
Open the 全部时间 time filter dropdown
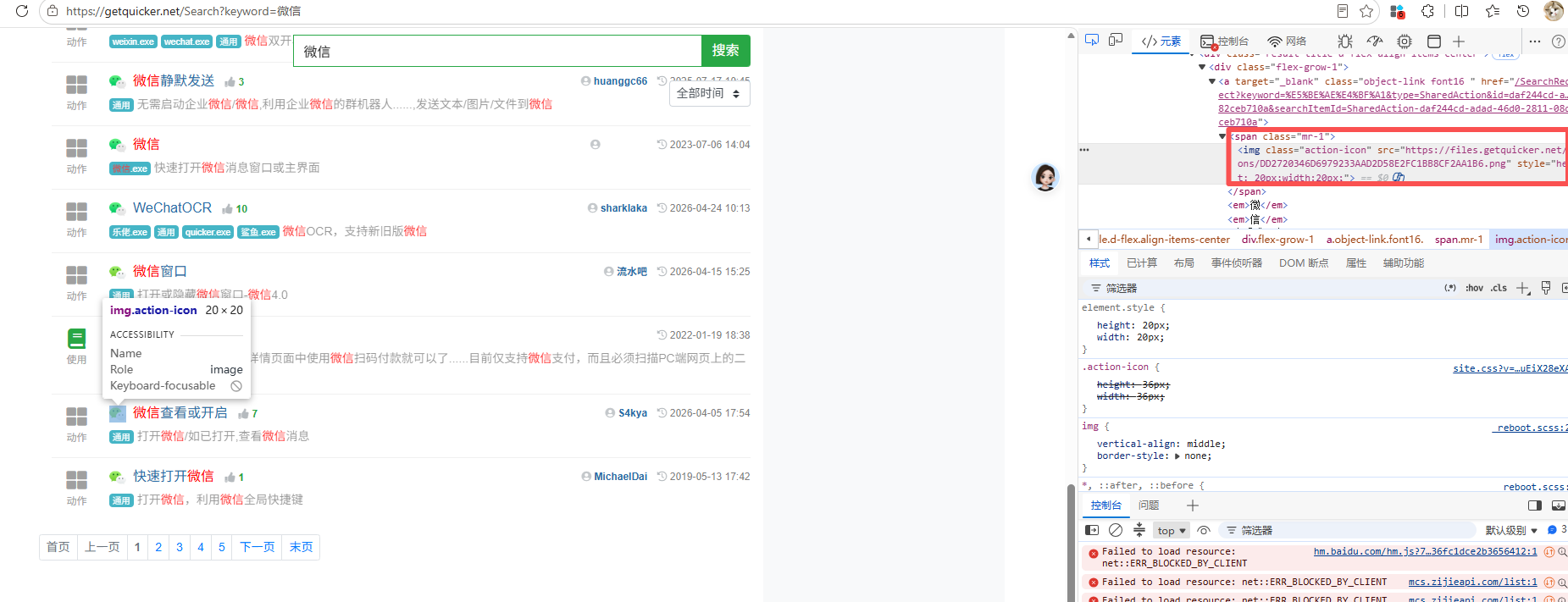click(709, 93)
